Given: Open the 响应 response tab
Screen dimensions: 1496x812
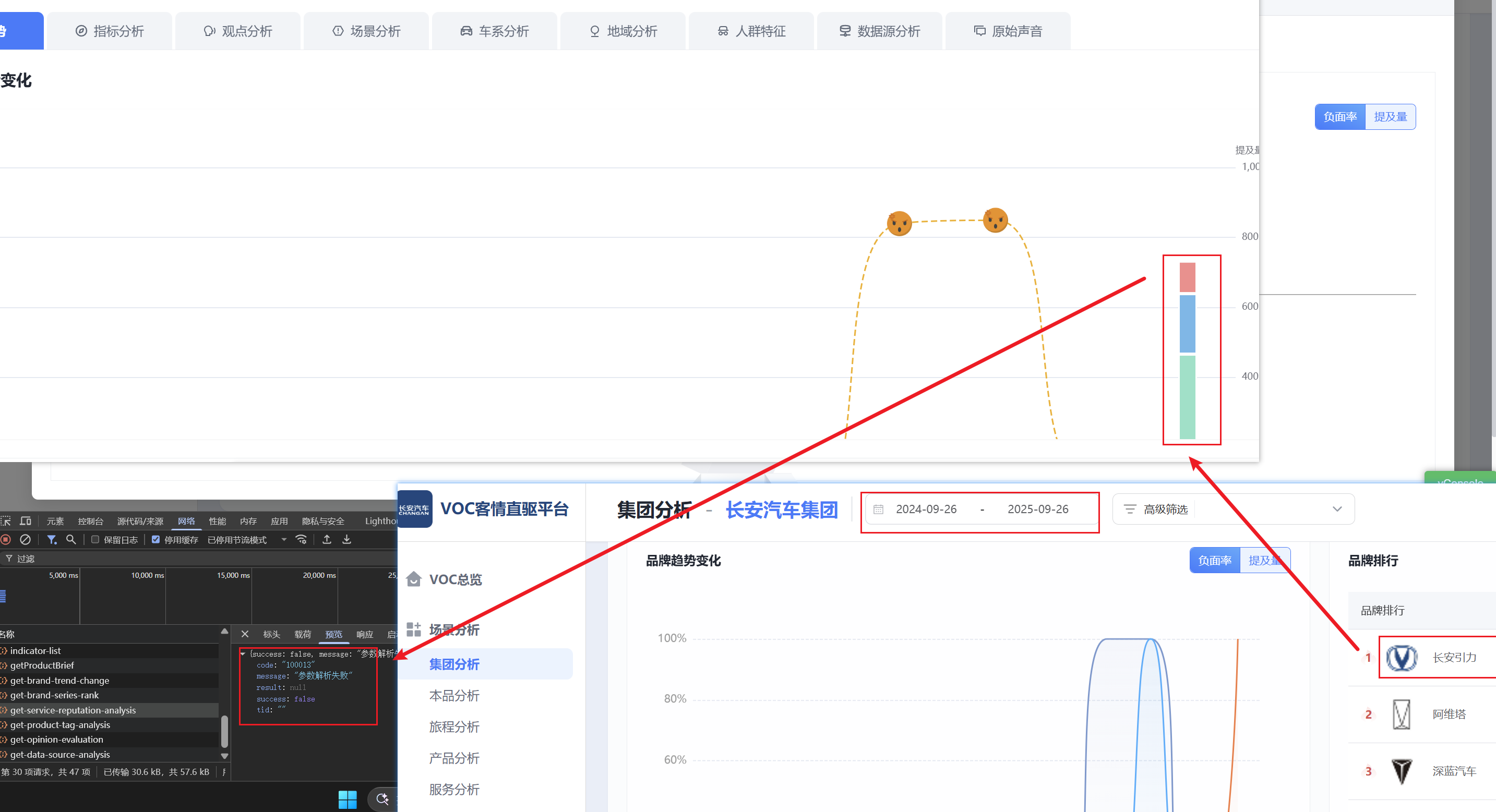Looking at the screenshot, I should click(365, 634).
